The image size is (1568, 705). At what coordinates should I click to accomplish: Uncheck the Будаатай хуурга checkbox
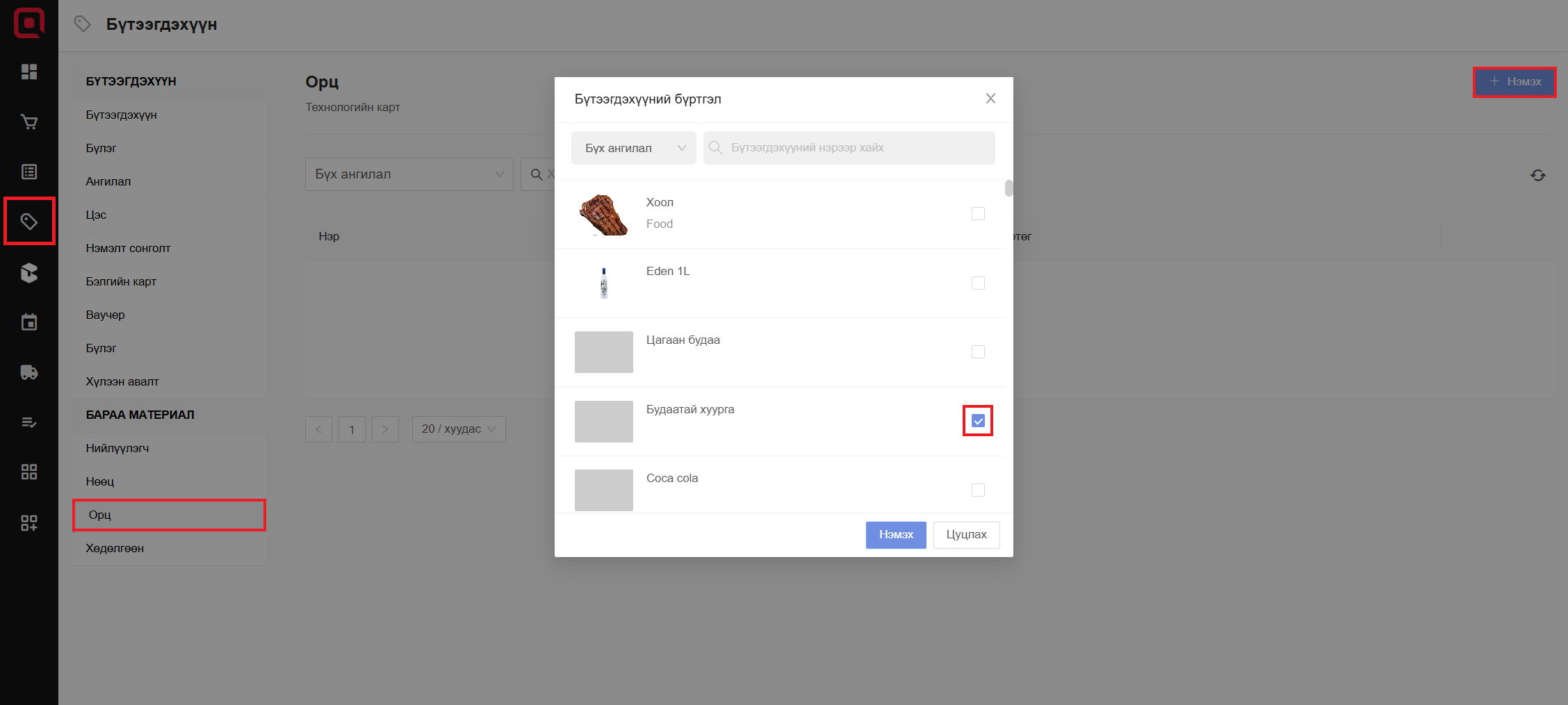click(x=978, y=421)
